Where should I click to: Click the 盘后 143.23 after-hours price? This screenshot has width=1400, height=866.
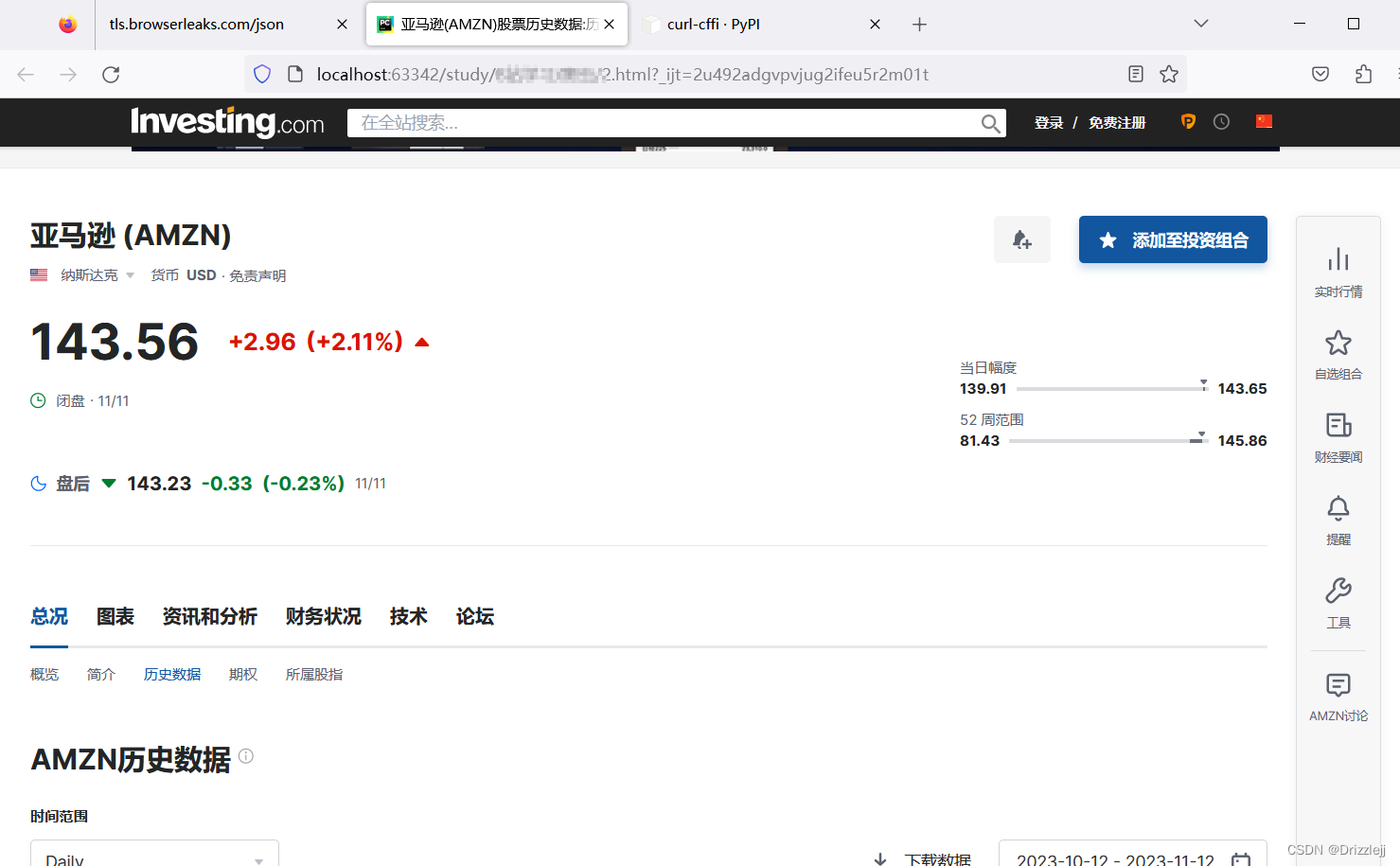pos(159,484)
